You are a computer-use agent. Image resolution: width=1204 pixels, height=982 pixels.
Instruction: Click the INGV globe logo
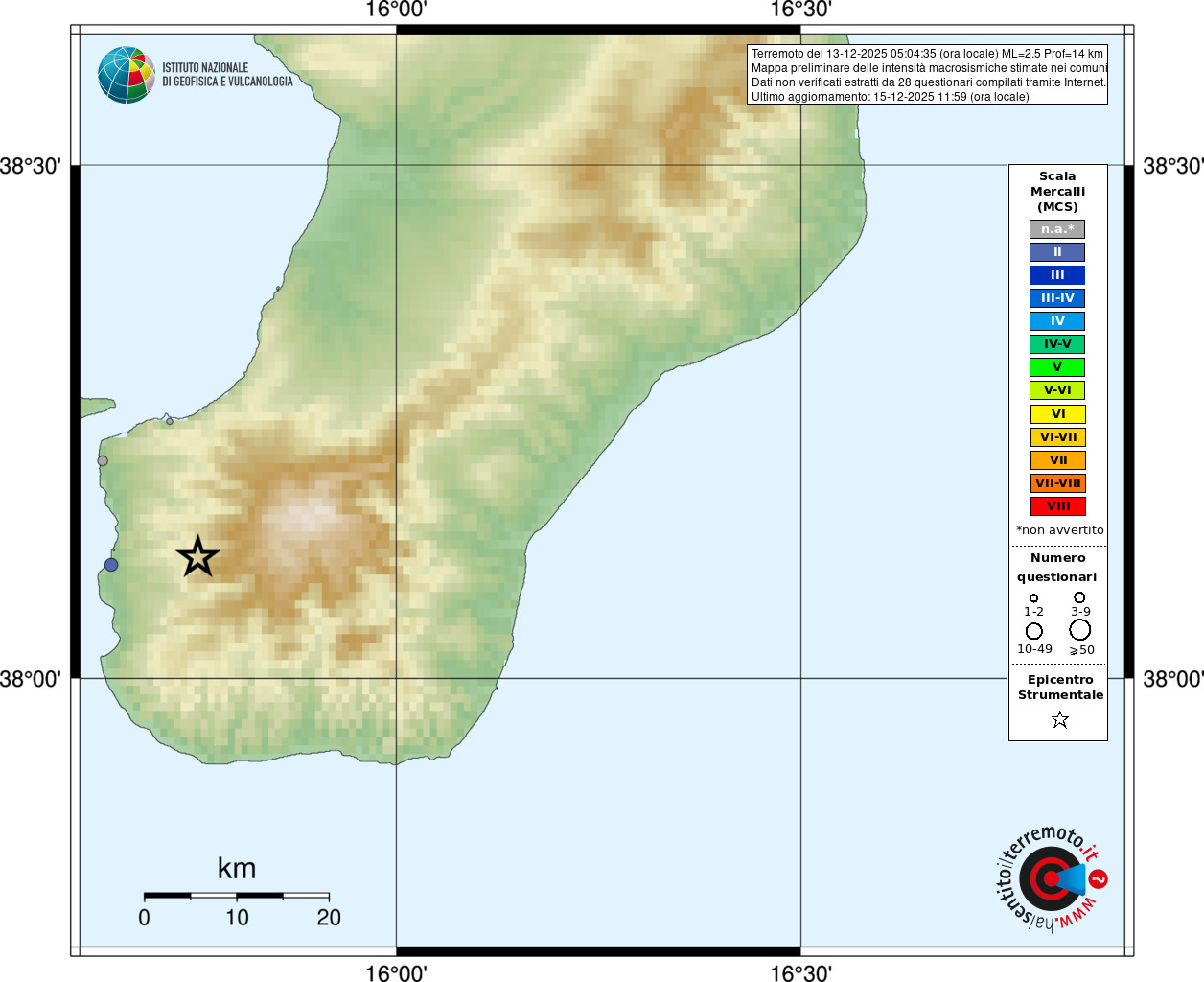point(127,75)
